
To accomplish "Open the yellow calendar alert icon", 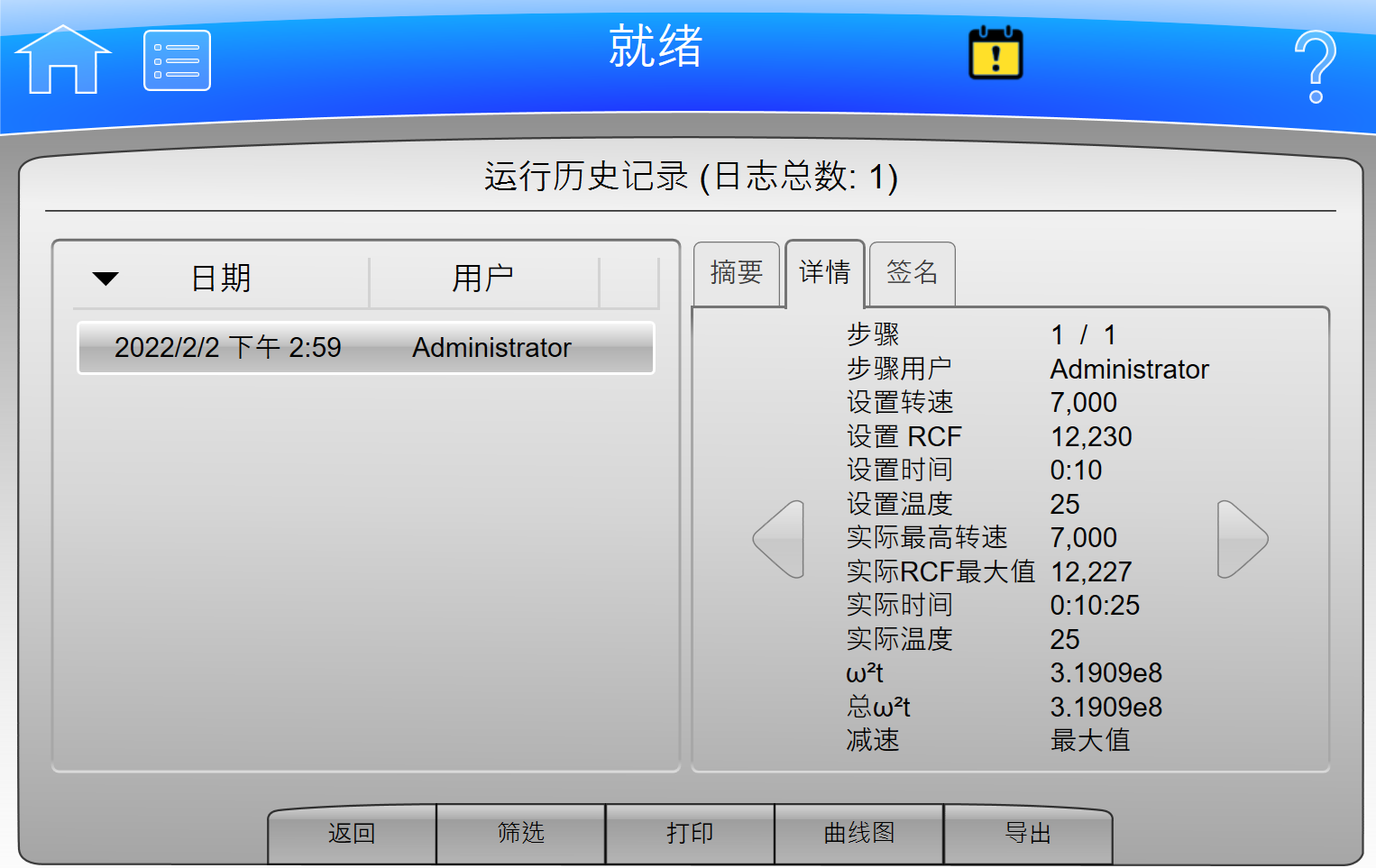I will pos(995,53).
